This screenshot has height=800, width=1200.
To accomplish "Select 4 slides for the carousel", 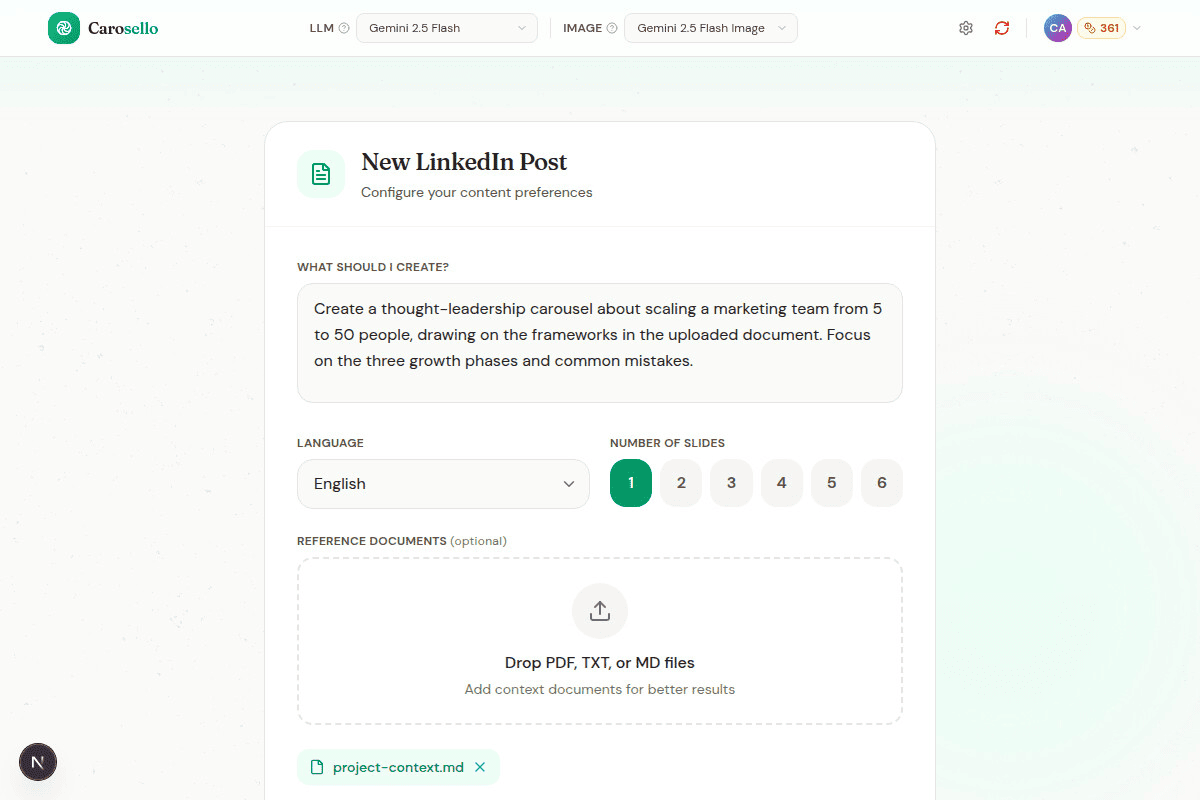I will pyautogui.click(x=781, y=482).
